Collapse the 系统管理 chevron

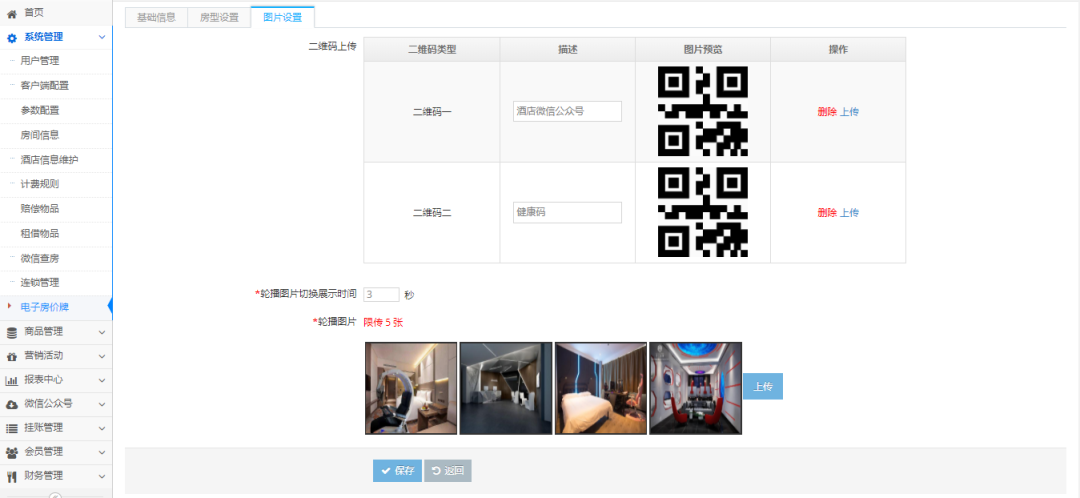click(x=102, y=37)
